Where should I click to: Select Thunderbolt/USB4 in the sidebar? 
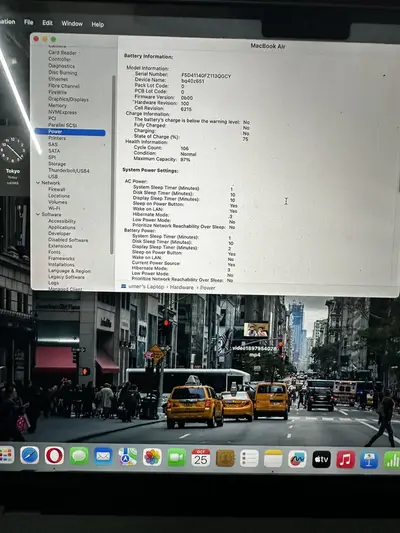[69, 170]
